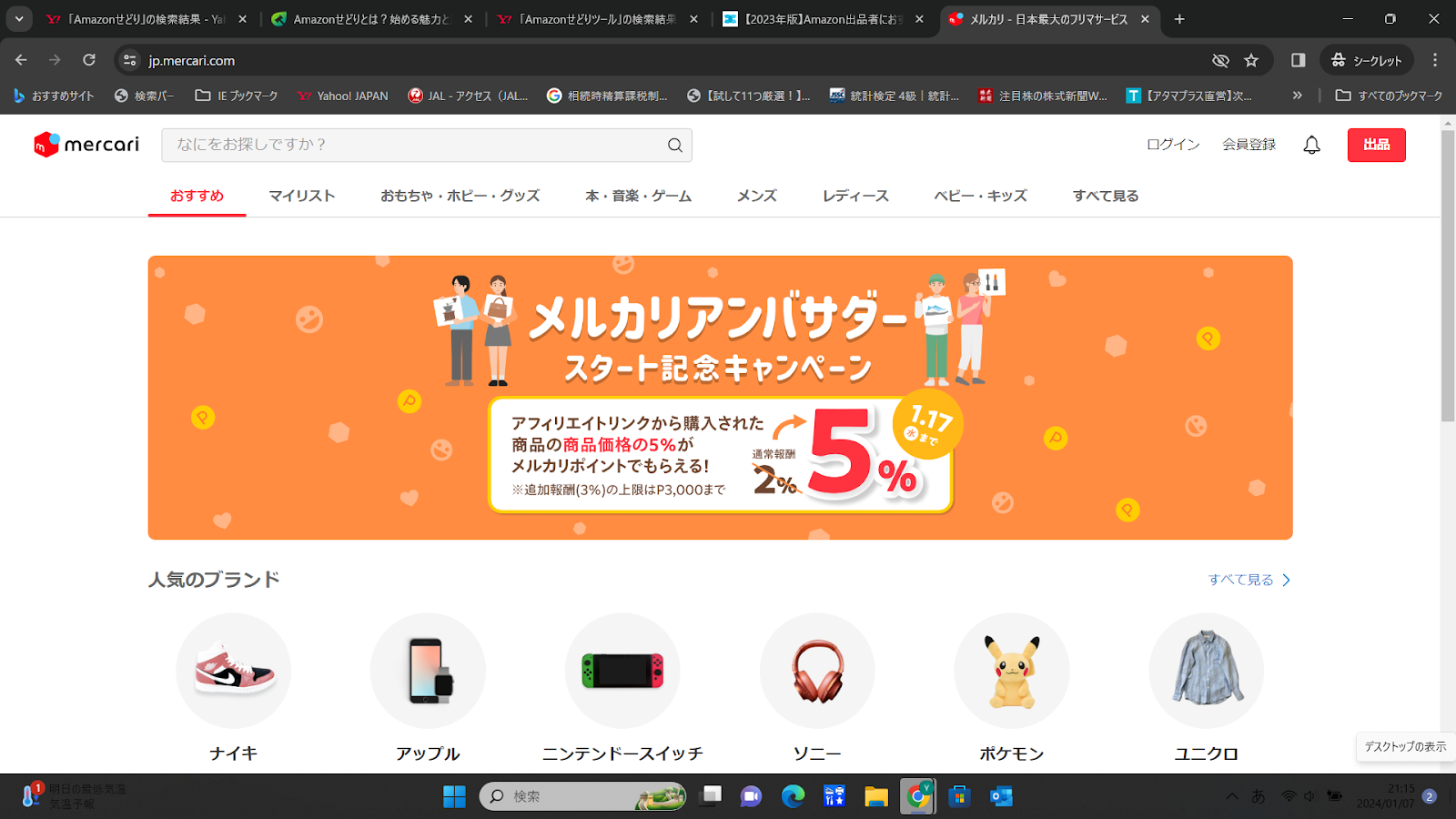
Task: Open the weather widget in the taskbar
Action: pos(73,796)
